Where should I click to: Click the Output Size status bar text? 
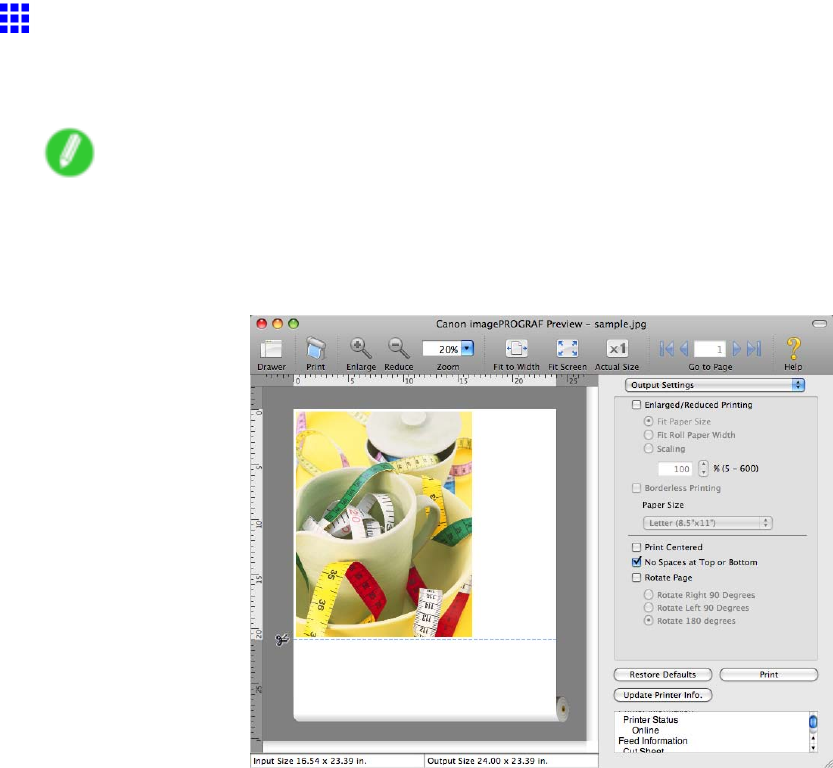(487, 761)
